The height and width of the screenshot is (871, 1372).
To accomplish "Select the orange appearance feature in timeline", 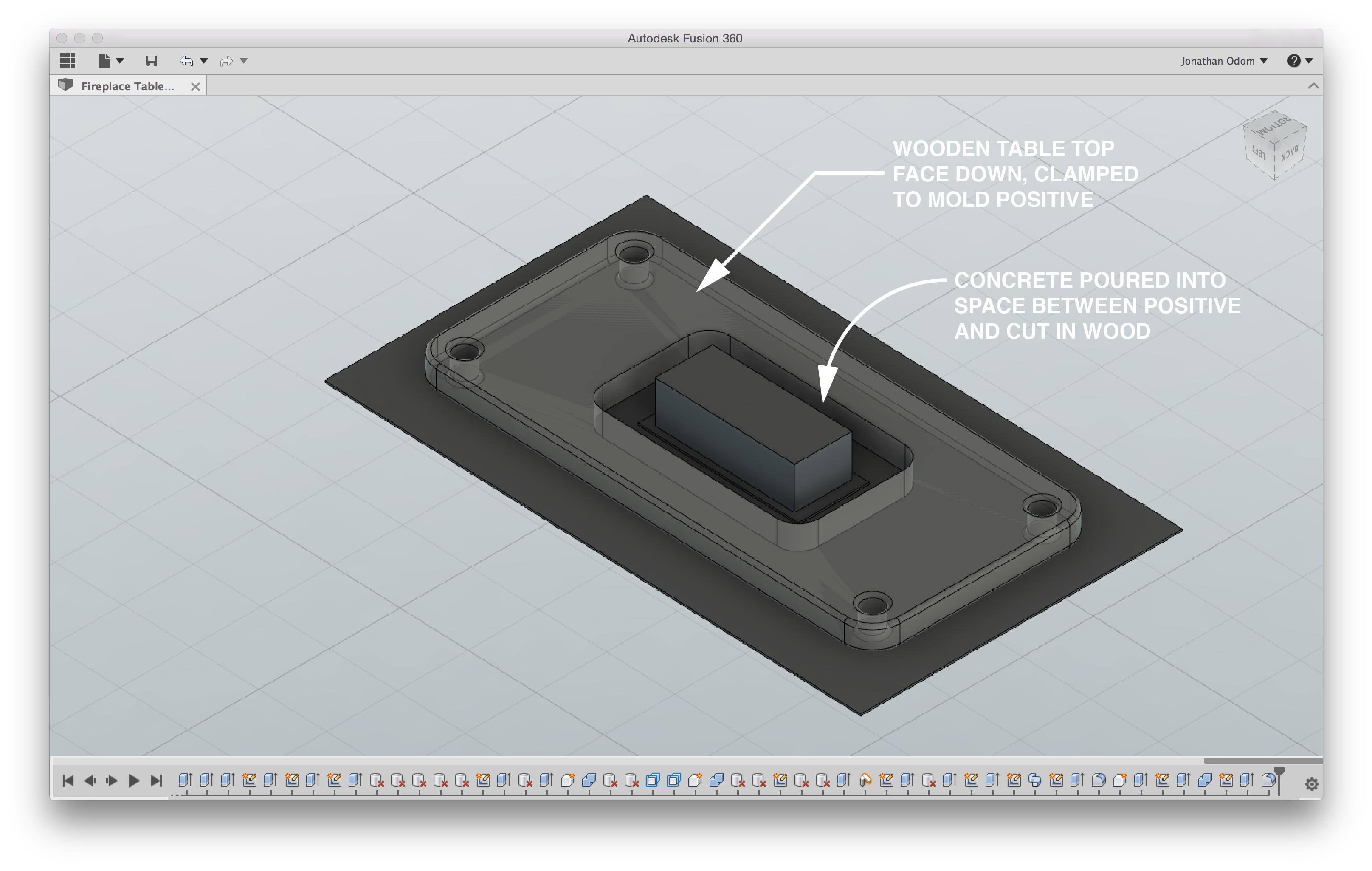I will [865, 780].
